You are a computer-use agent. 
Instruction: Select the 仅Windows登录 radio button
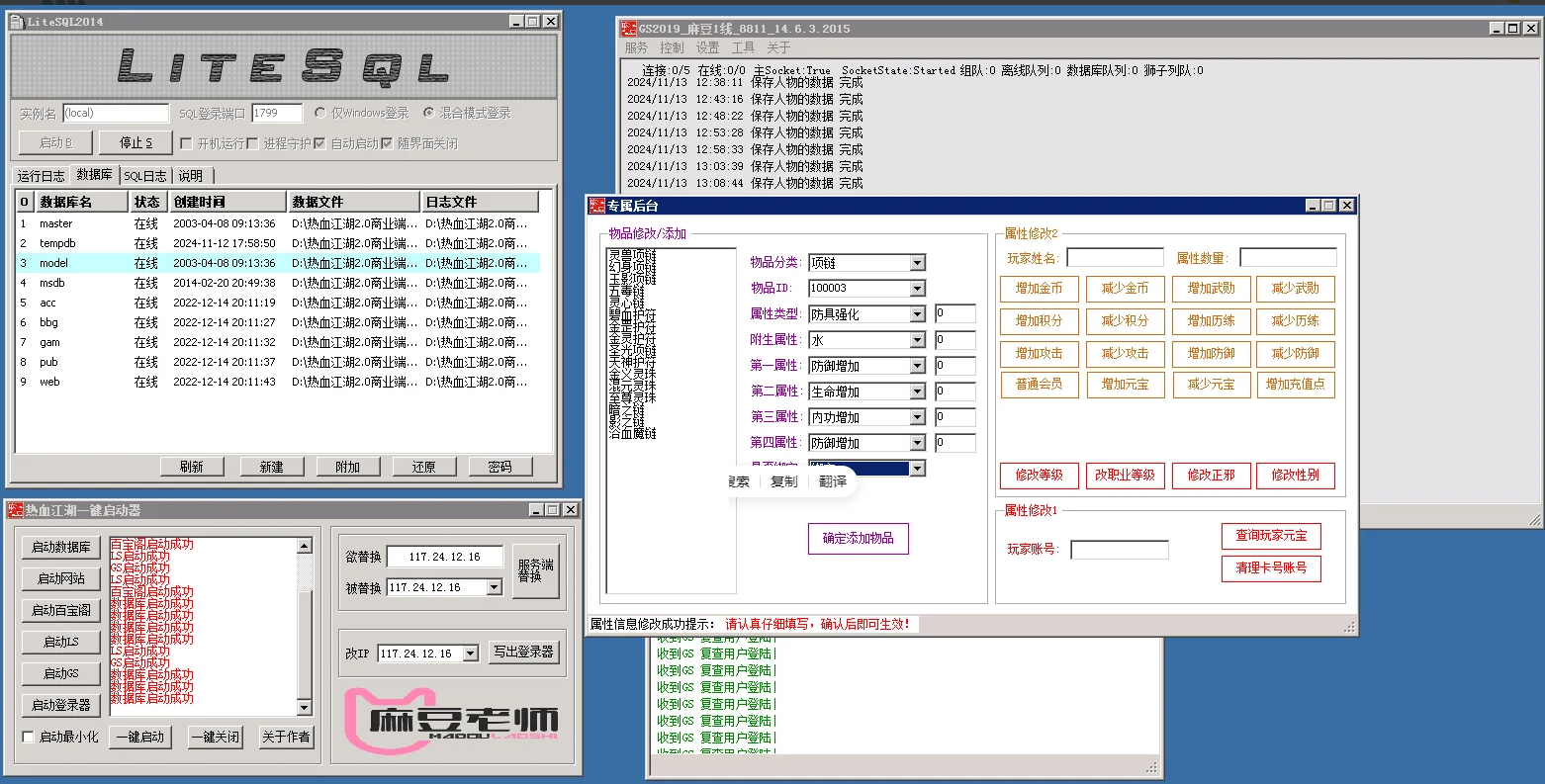(x=321, y=112)
